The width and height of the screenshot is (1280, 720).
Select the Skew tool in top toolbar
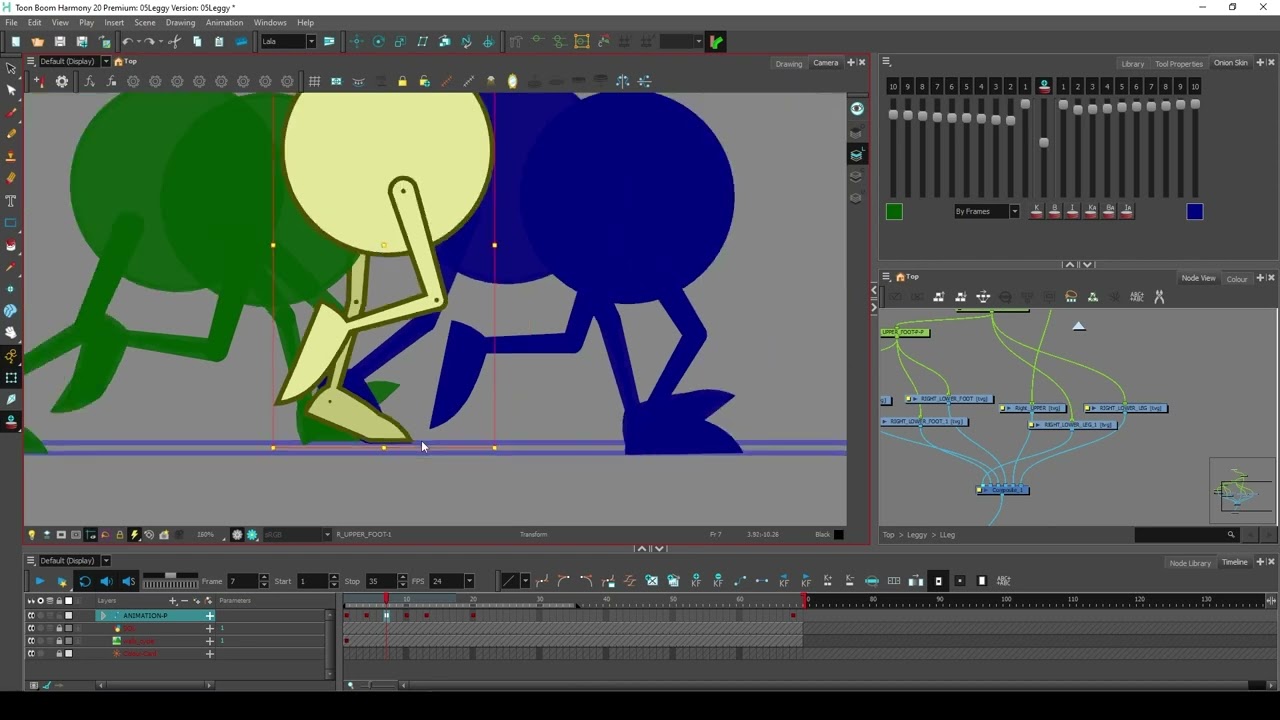click(422, 42)
